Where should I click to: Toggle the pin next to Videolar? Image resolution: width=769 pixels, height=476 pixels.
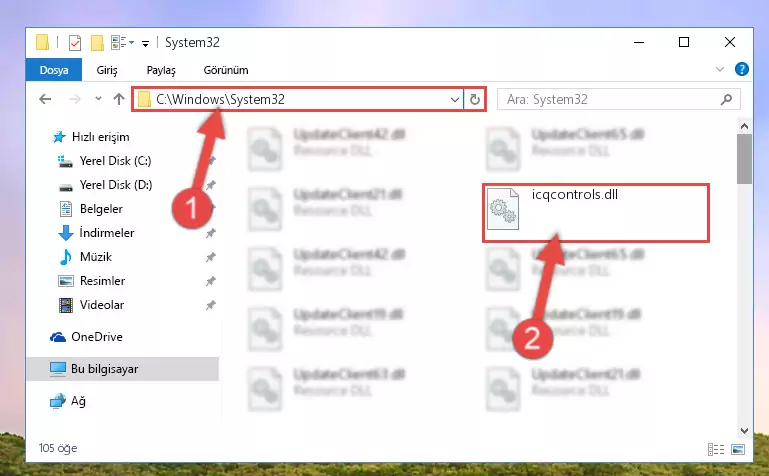[x=210, y=305]
